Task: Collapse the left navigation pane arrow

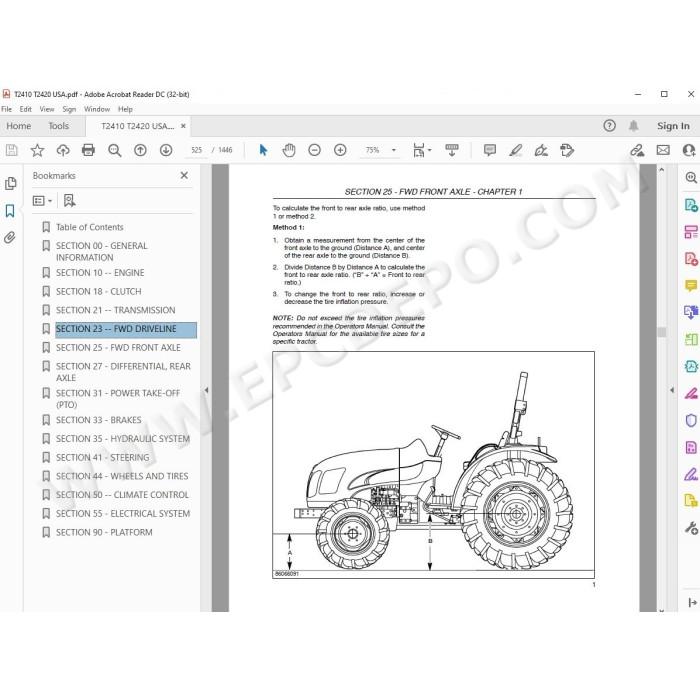Action: [206, 390]
